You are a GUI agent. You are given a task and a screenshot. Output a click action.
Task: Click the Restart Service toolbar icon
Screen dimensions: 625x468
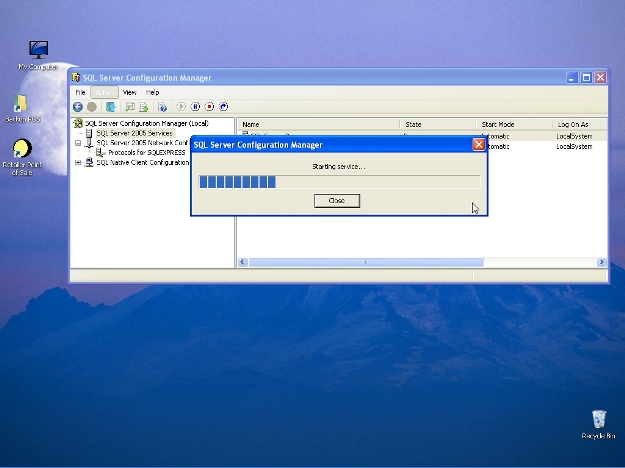[x=224, y=107]
